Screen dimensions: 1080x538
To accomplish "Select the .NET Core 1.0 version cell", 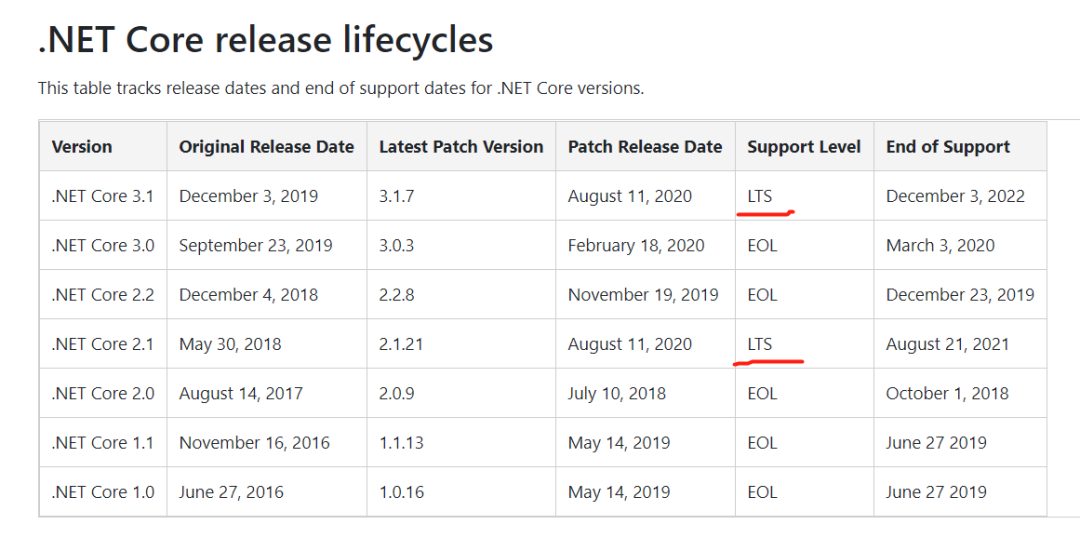I will coord(103,492).
